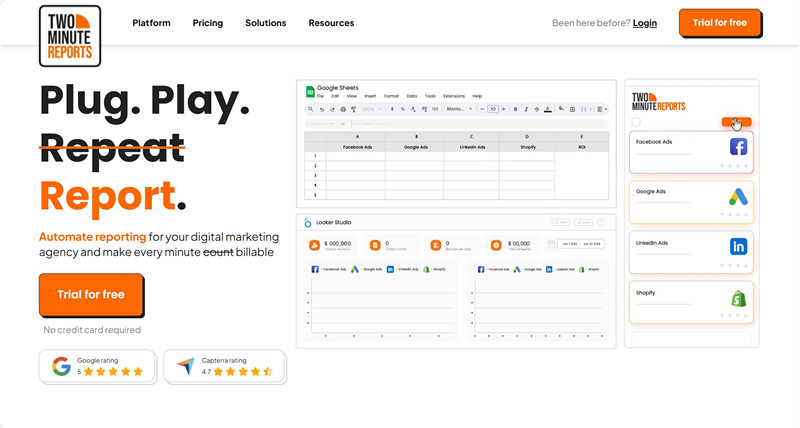Select row 3 header in the sheet

pyautogui.click(x=315, y=175)
